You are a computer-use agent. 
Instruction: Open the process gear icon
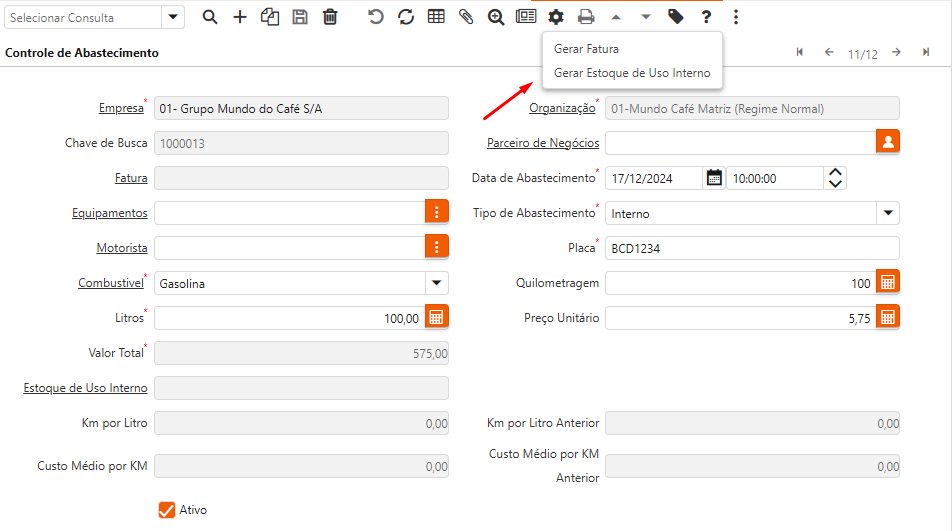556,17
